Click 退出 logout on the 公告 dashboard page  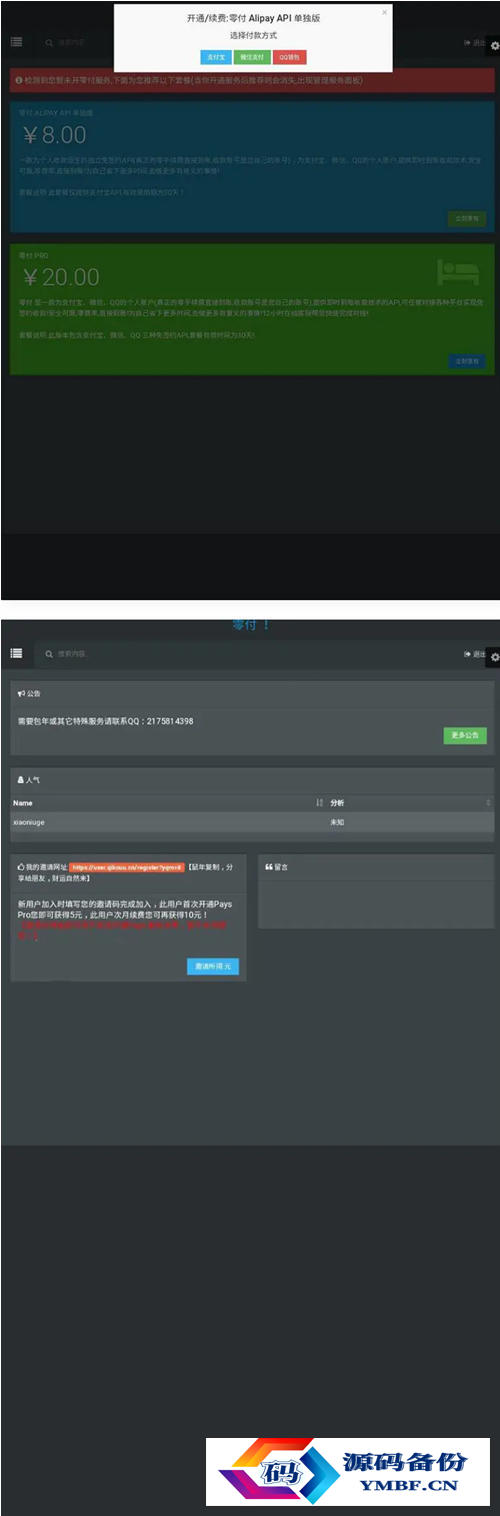474,654
